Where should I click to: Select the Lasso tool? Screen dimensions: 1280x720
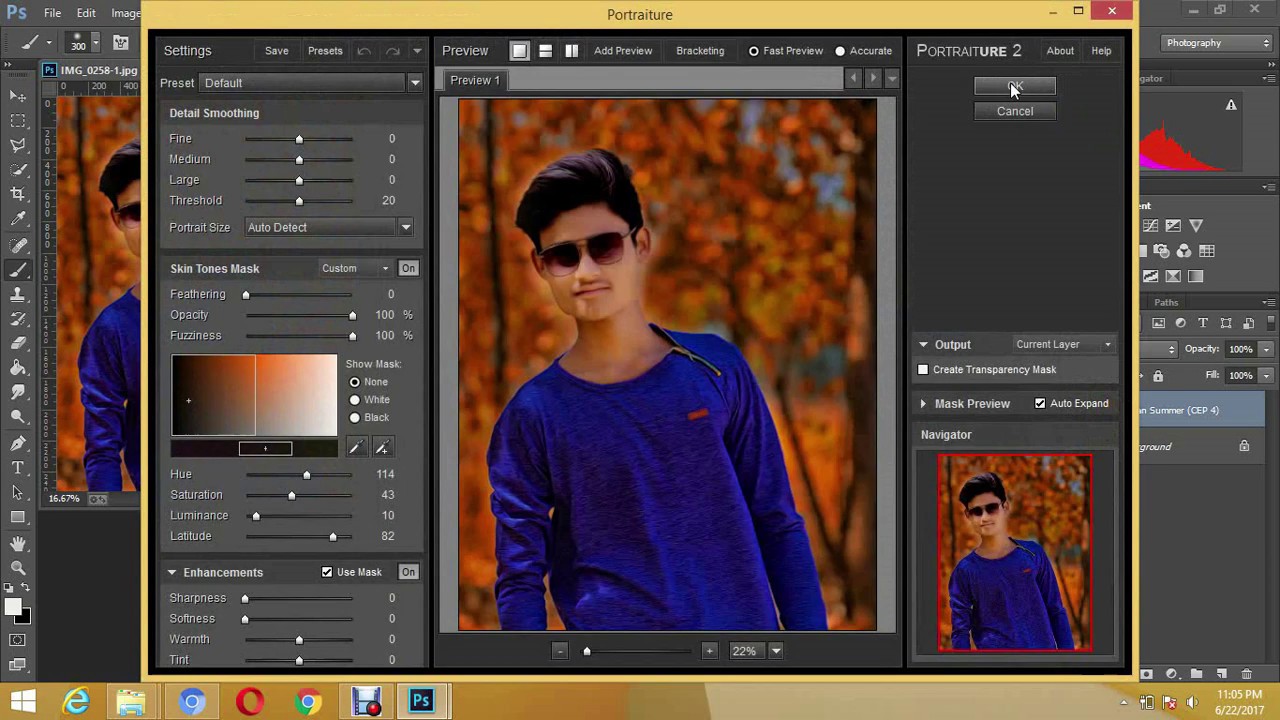tap(18, 146)
